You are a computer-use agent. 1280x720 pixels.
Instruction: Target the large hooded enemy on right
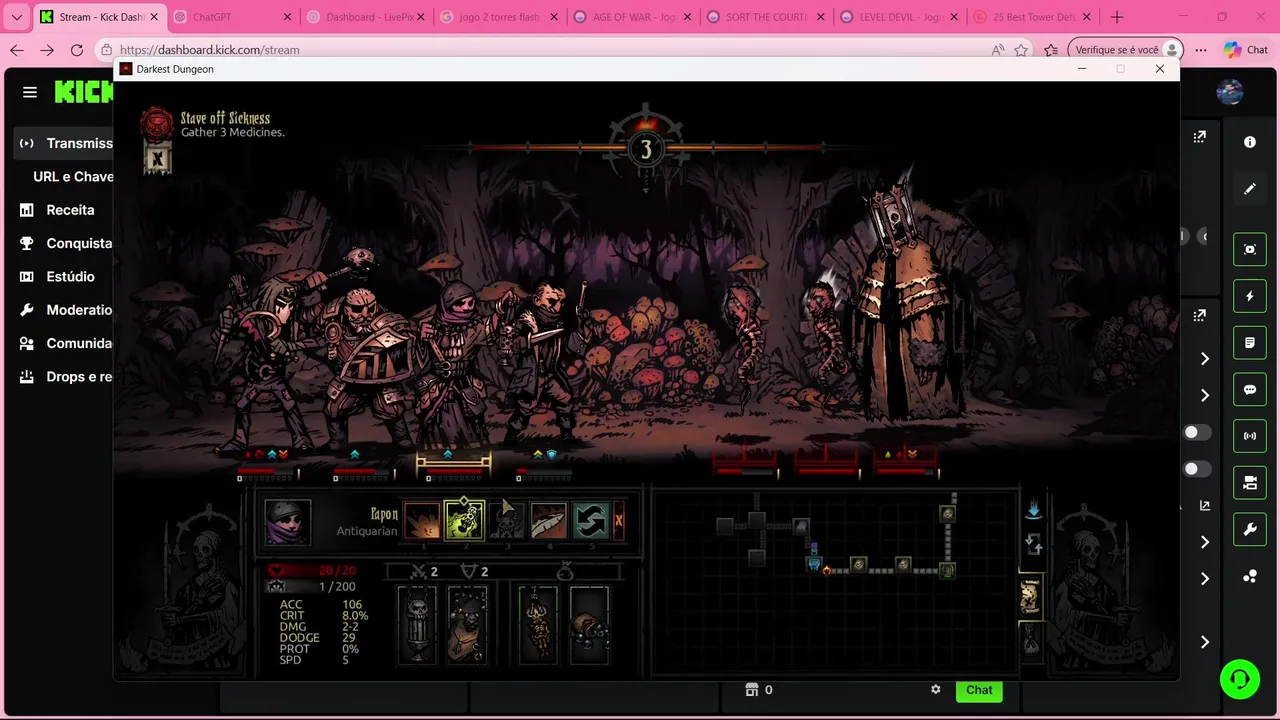point(906,300)
